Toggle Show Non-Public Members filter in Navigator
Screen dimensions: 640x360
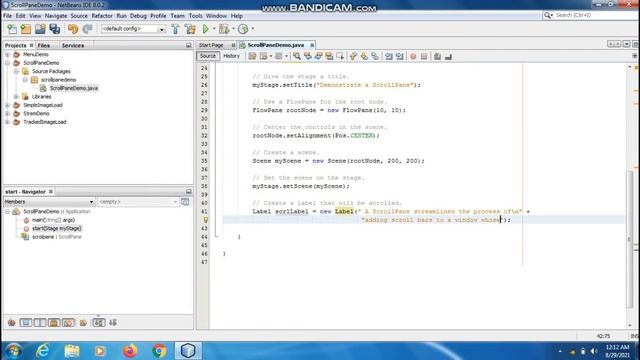click(x=54, y=323)
